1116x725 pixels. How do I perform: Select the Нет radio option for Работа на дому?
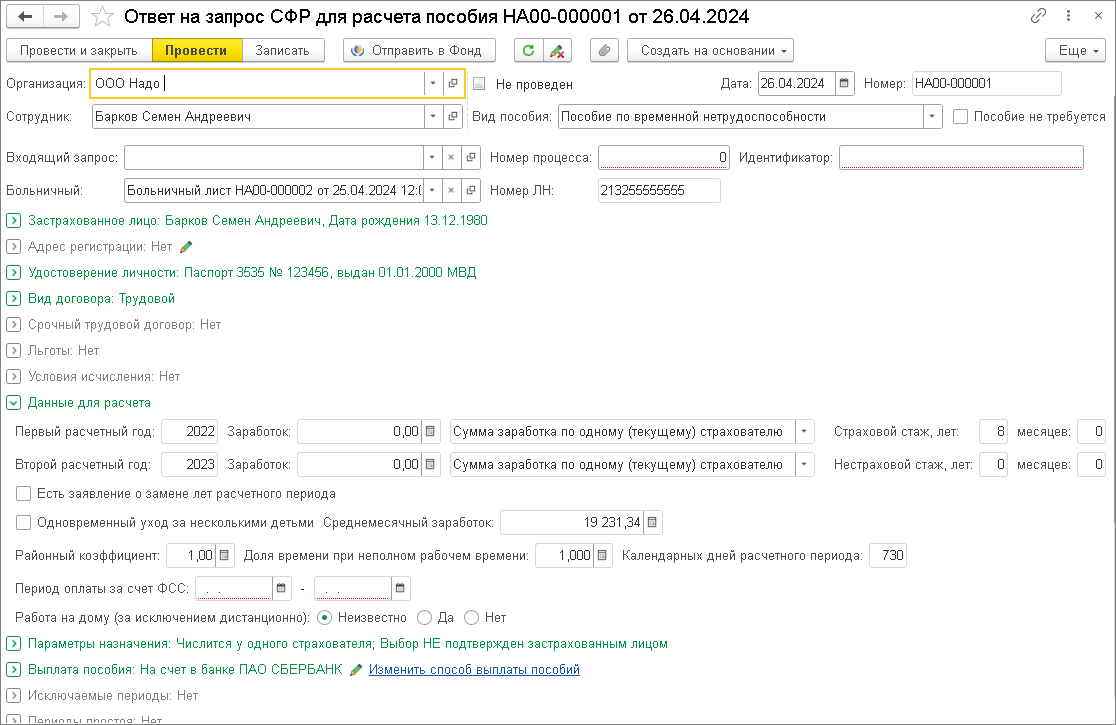tap(471, 618)
